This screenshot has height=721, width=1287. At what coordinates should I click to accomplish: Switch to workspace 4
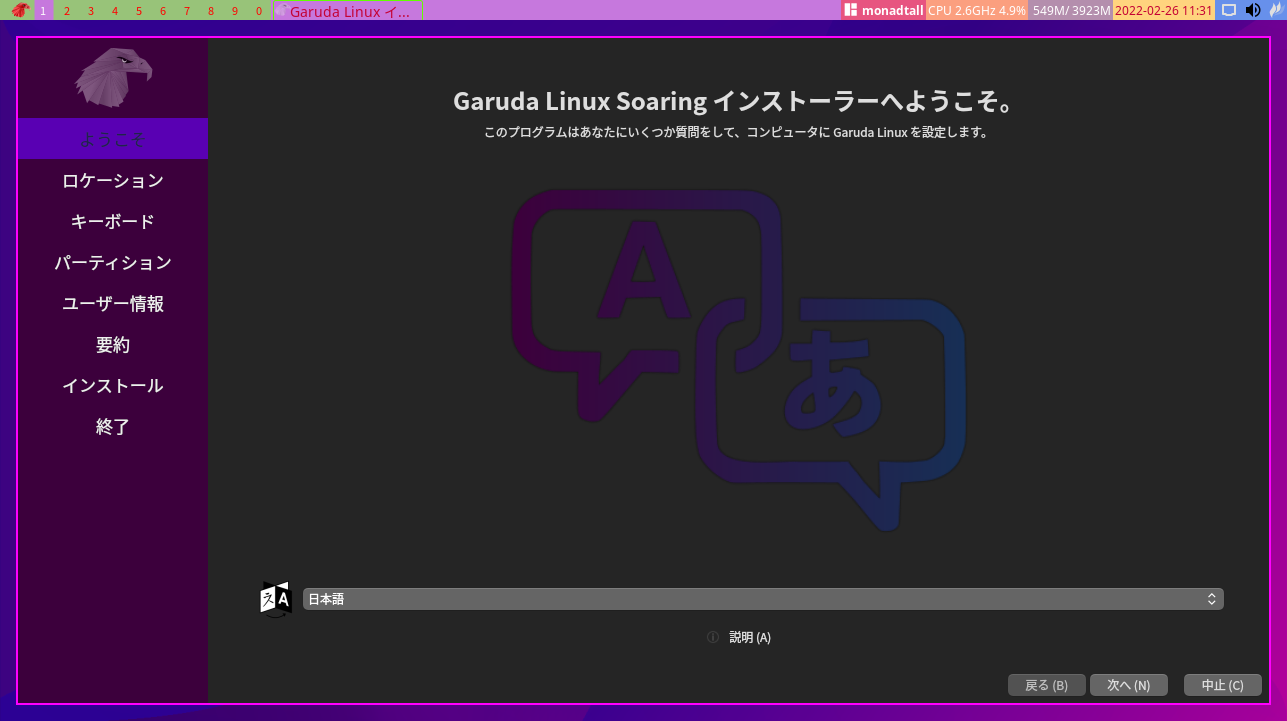coord(115,11)
